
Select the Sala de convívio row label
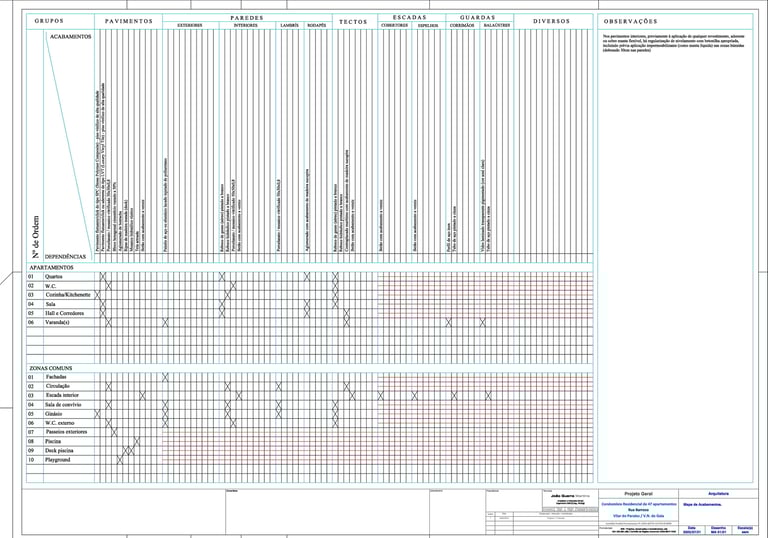point(63,405)
